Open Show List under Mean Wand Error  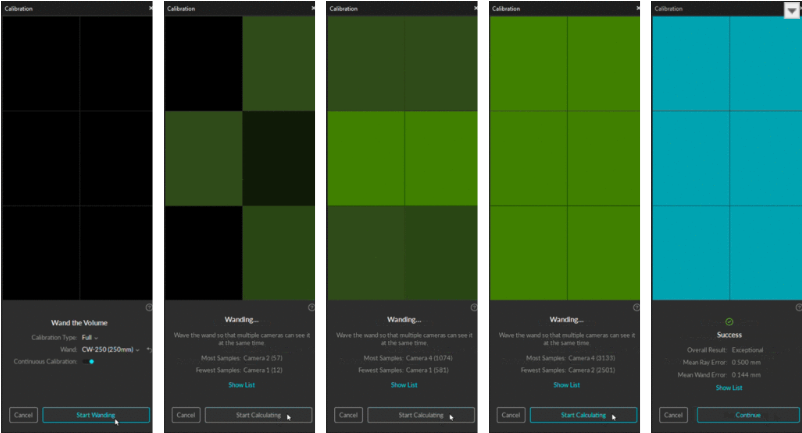coord(729,387)
